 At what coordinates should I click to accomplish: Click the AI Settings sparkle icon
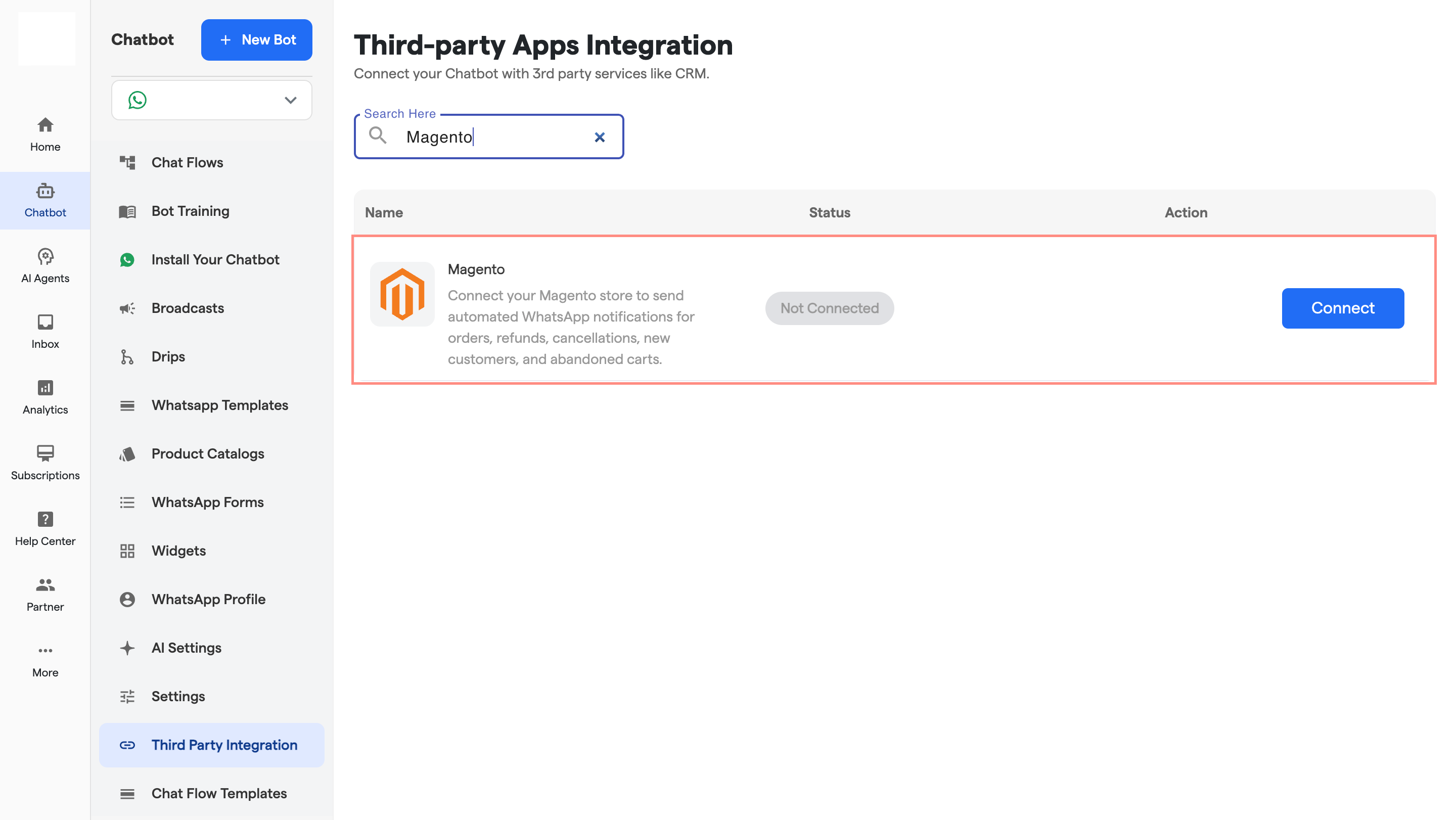coord(127,648)
